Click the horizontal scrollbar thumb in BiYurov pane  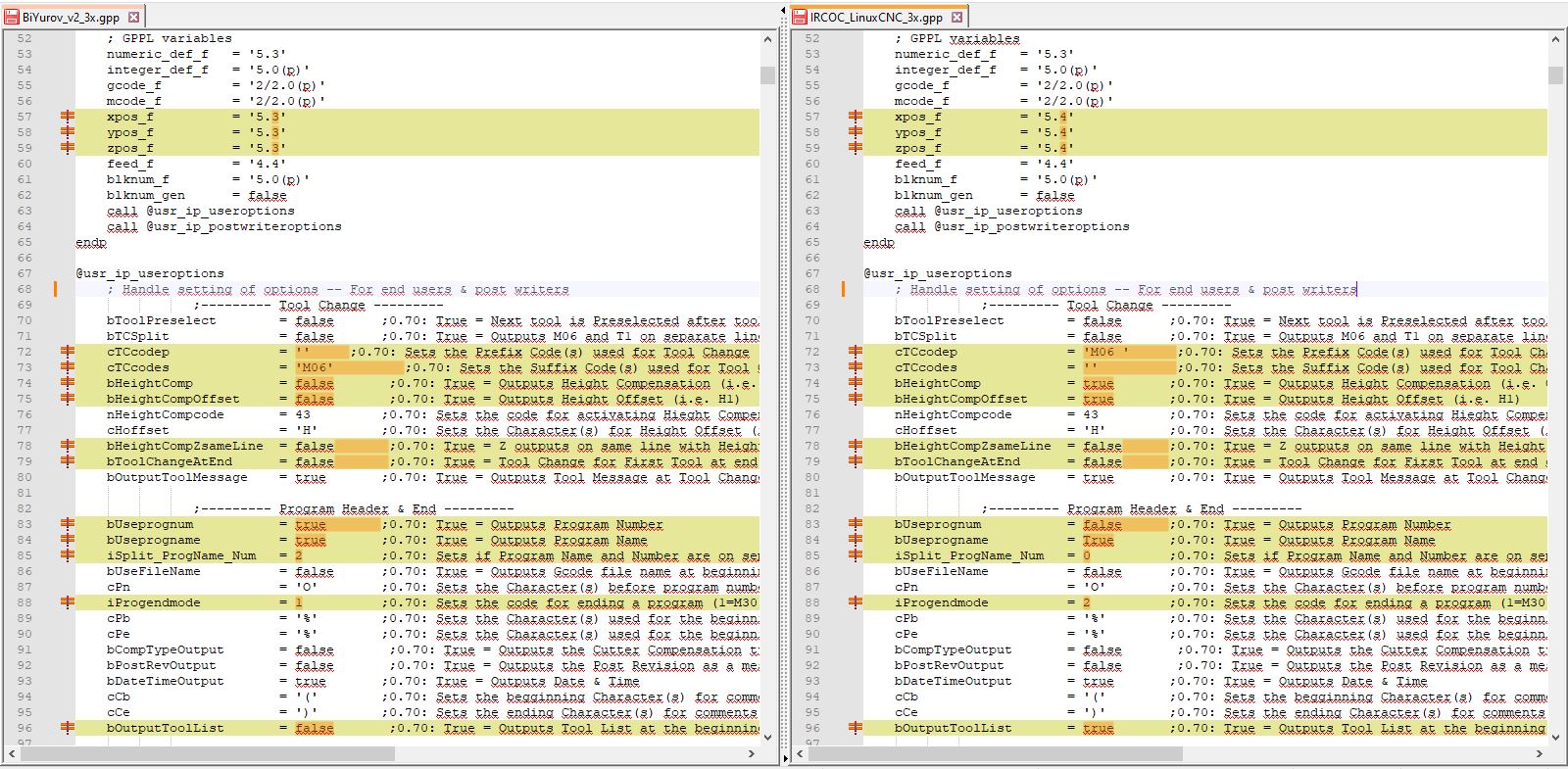208,754
